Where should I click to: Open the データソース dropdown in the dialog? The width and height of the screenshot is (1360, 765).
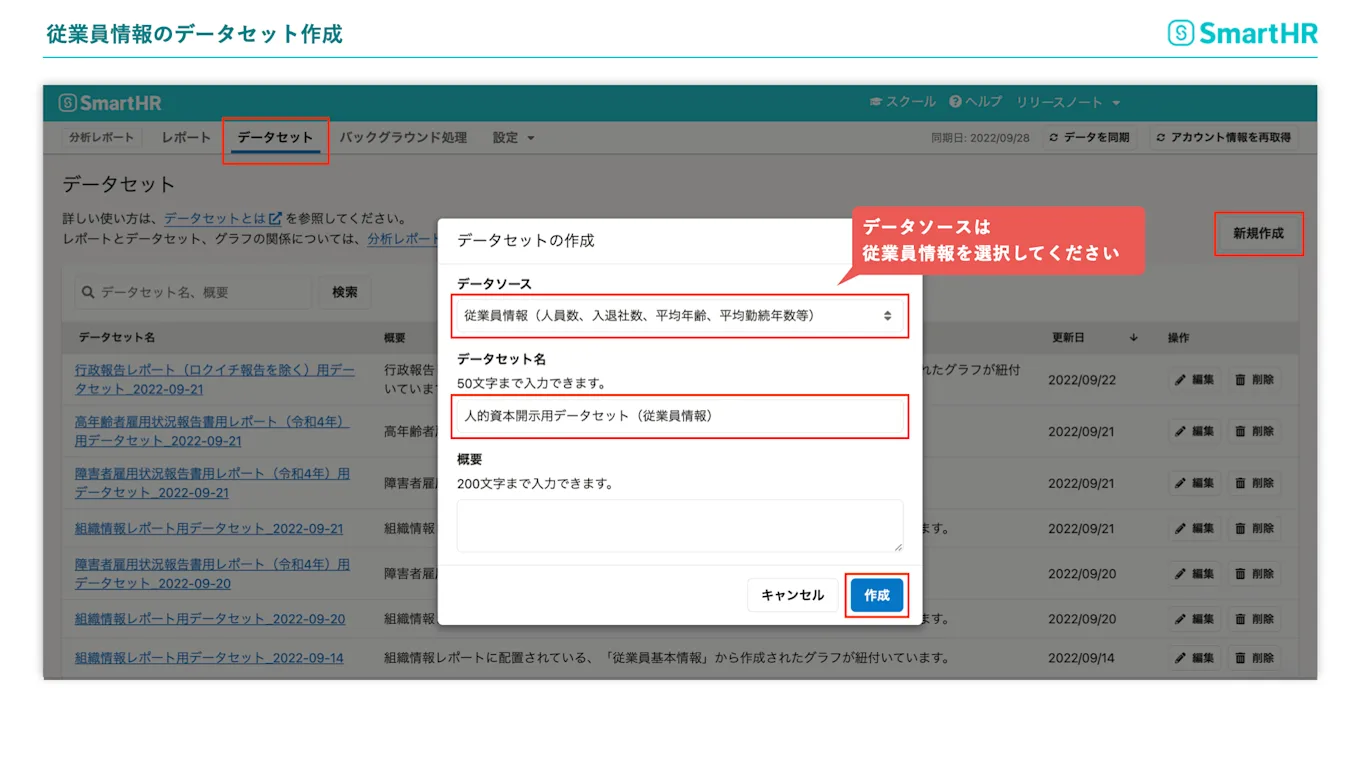tap(680, 316)
